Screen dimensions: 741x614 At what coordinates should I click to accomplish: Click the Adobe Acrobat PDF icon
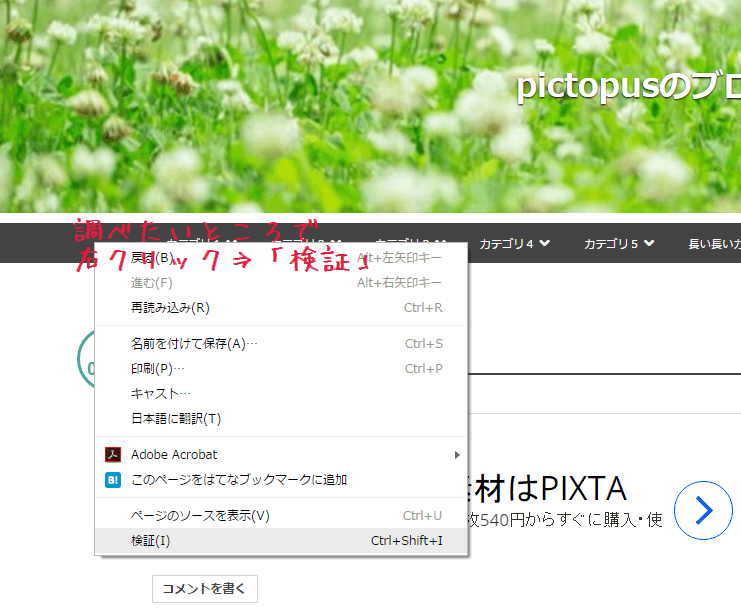click(x=113, y=455)
